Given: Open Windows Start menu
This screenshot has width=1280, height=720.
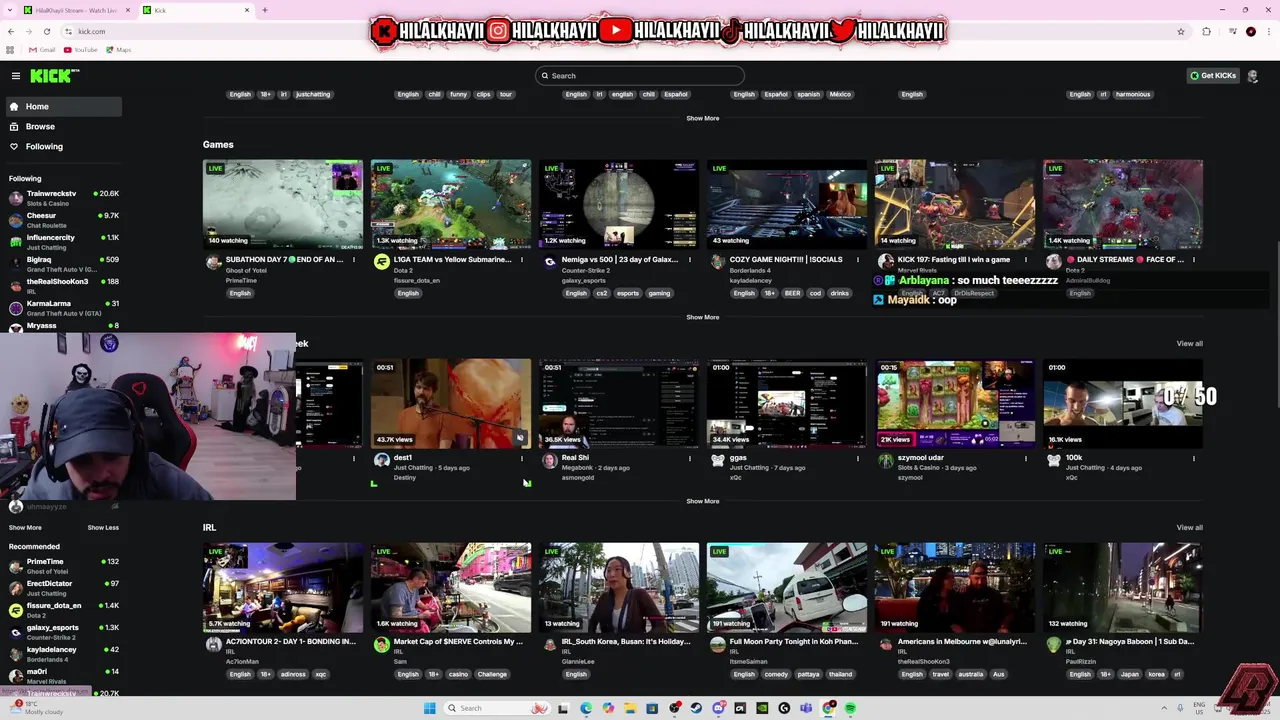Looking at the screenshot, I should tap(430, 708).
